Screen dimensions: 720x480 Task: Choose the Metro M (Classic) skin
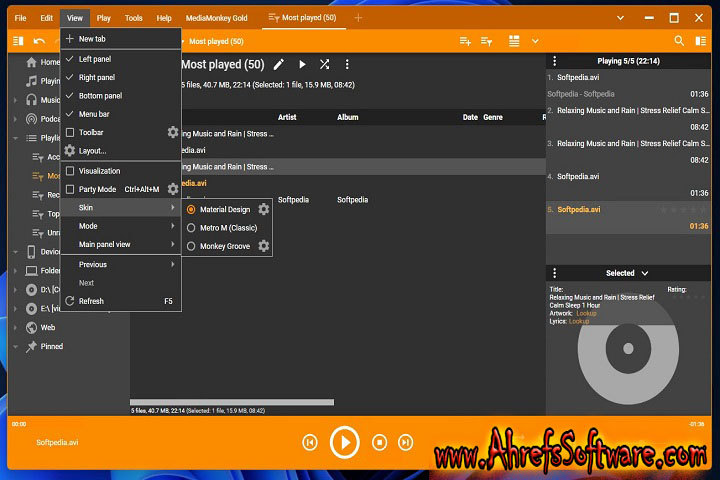coord(192,228)
